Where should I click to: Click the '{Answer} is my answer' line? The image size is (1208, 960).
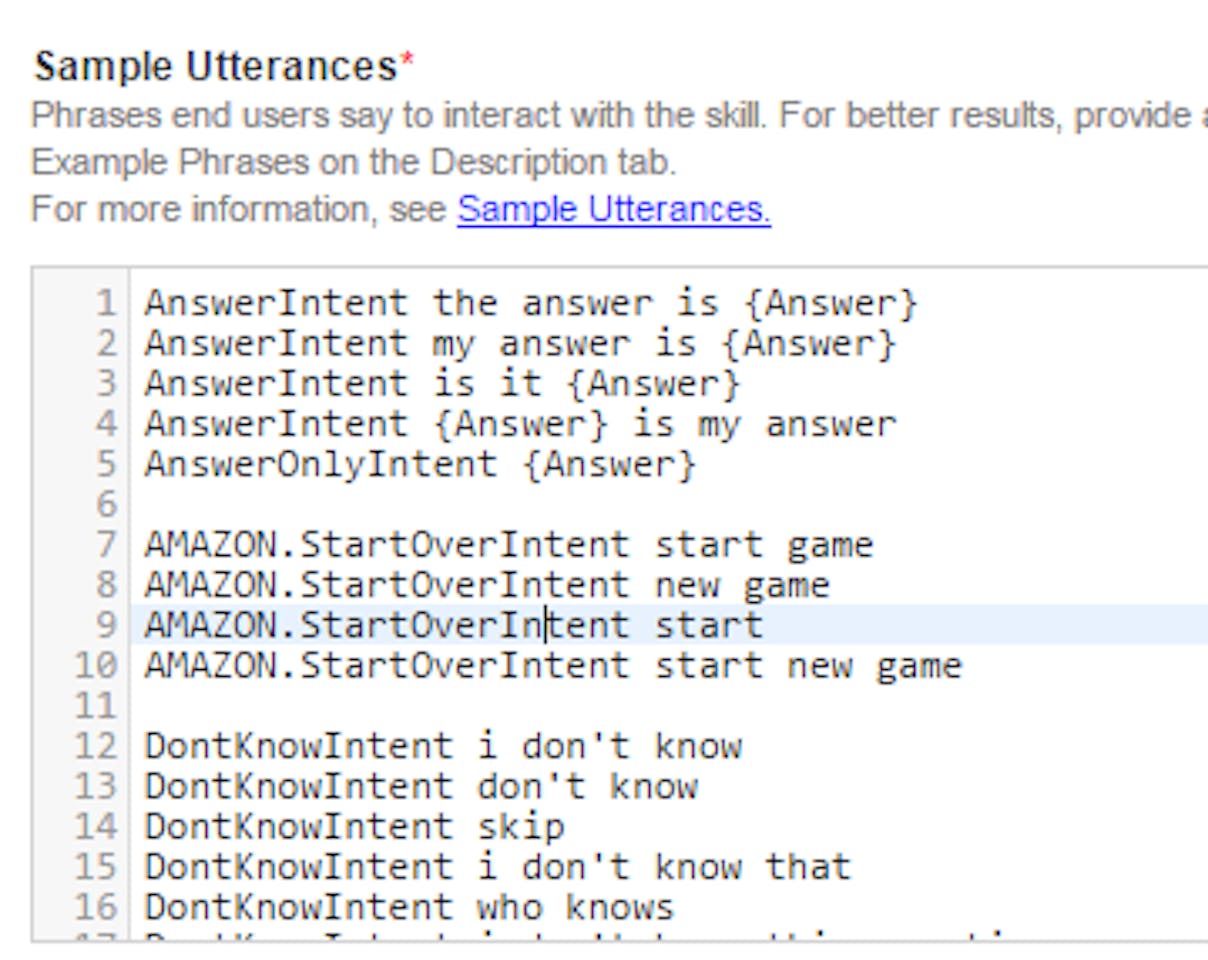[520, 424]
